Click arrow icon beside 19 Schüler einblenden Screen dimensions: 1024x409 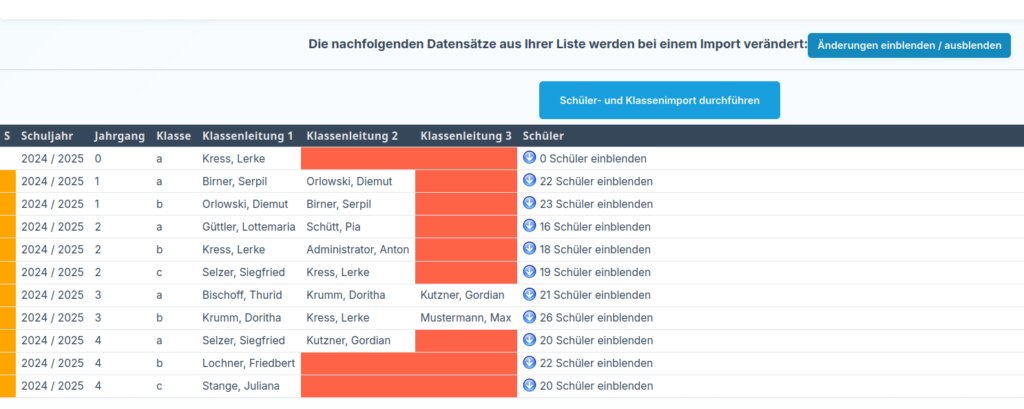click(x=530, y=272)
